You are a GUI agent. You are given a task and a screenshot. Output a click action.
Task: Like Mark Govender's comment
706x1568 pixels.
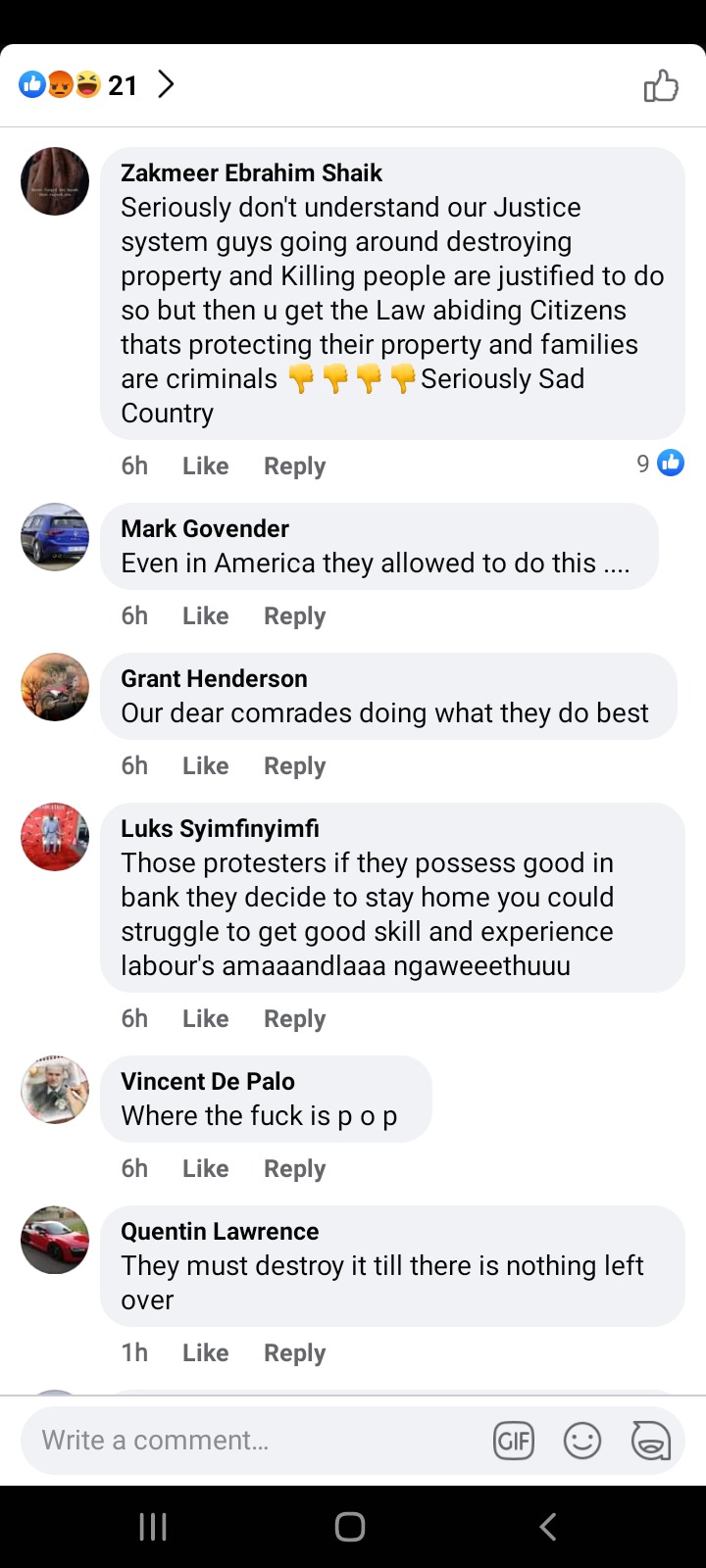point(205,615)
